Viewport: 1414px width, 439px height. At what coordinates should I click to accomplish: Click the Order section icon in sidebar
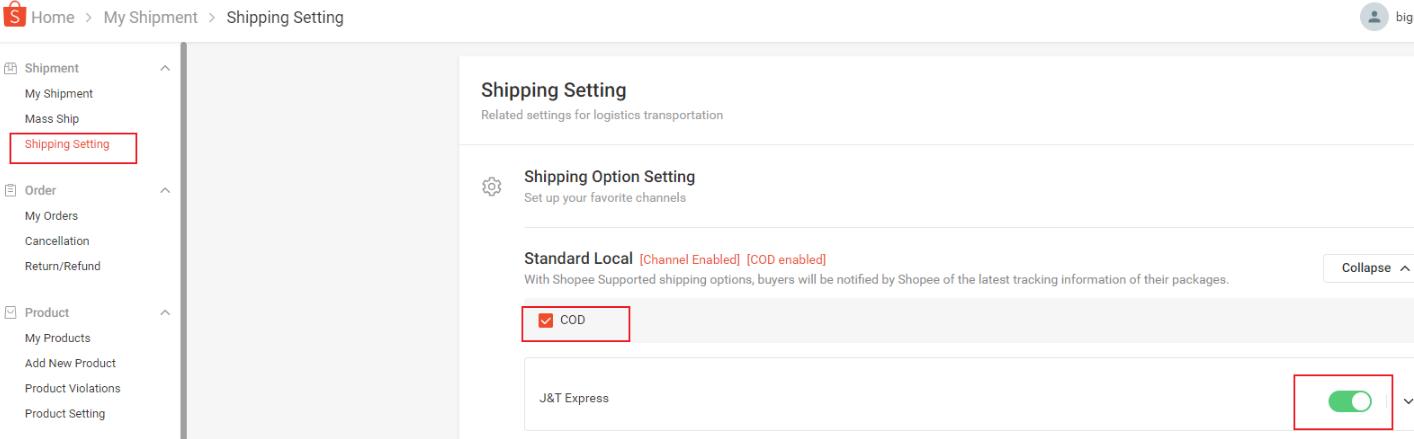tap(11, 191)
